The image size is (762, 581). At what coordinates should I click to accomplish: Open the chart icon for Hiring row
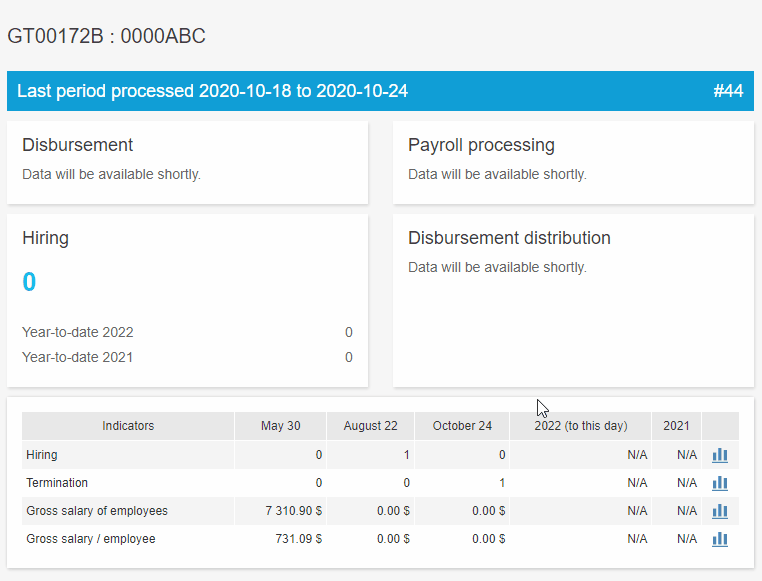[720, 455]
